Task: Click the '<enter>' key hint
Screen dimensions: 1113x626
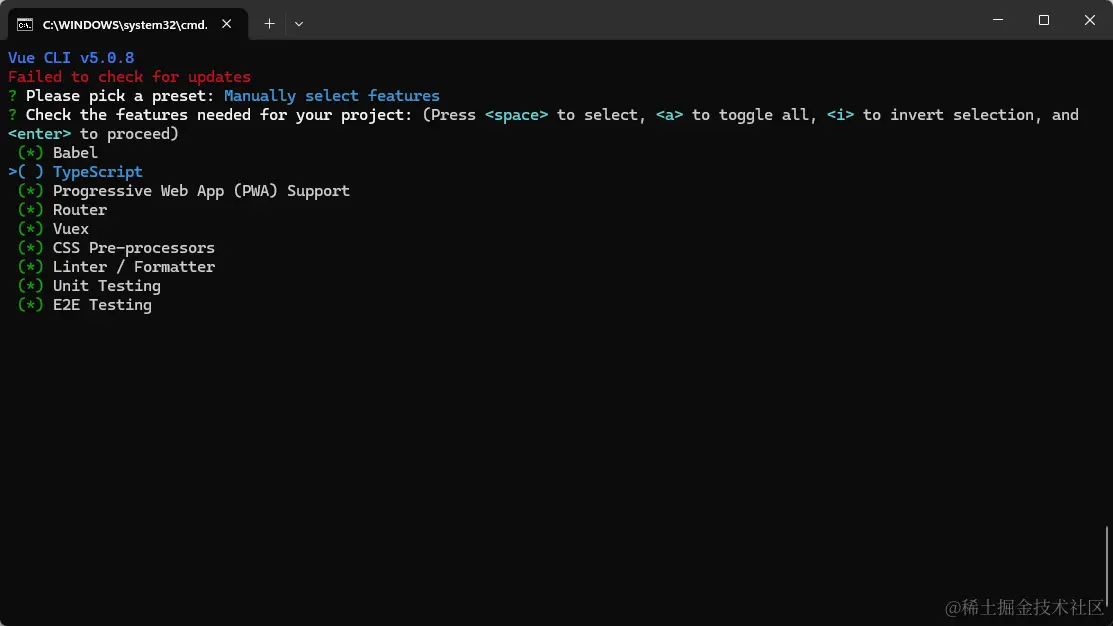Action: click(x=40, y=134)
